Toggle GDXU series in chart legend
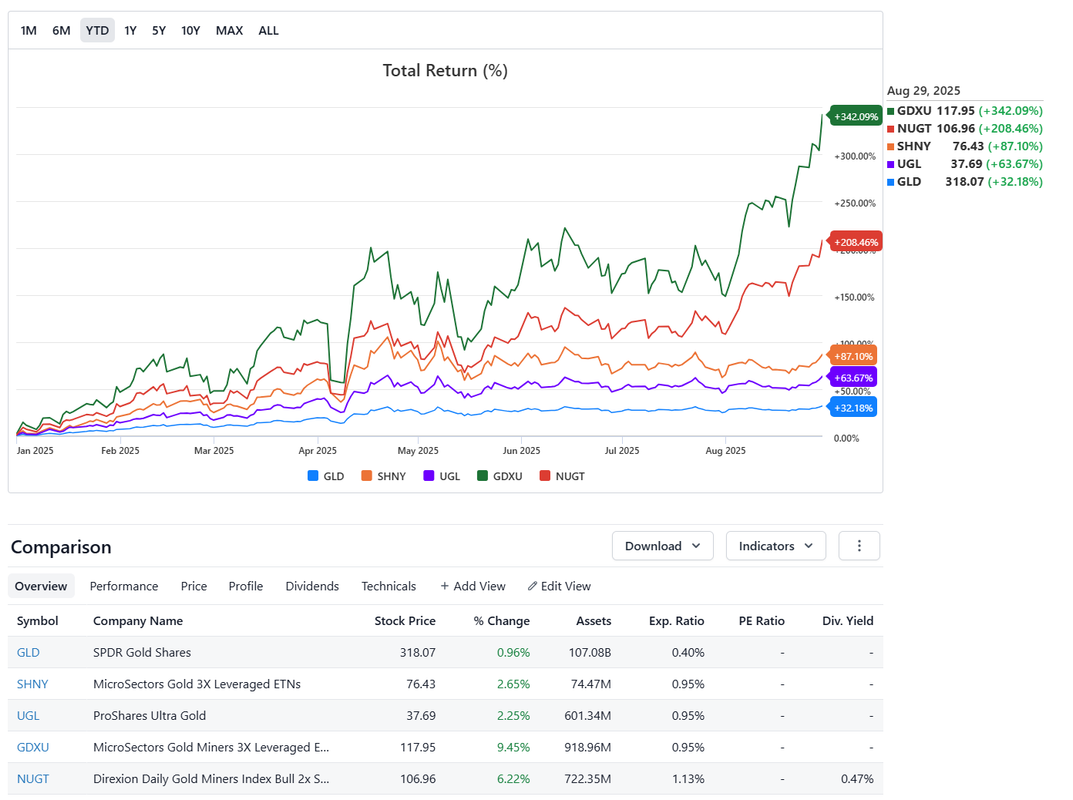 (500, 476)
